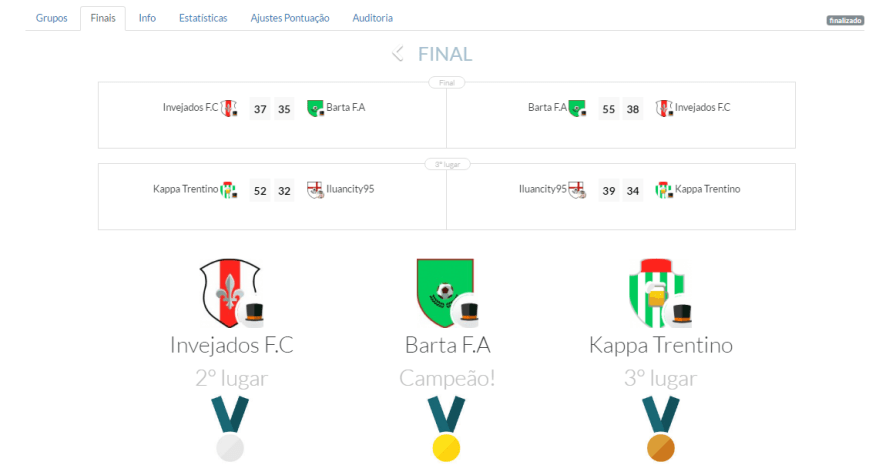The image size is (869, 465).
Task: Open the Estatísticas tab
Action: (203, 18)
